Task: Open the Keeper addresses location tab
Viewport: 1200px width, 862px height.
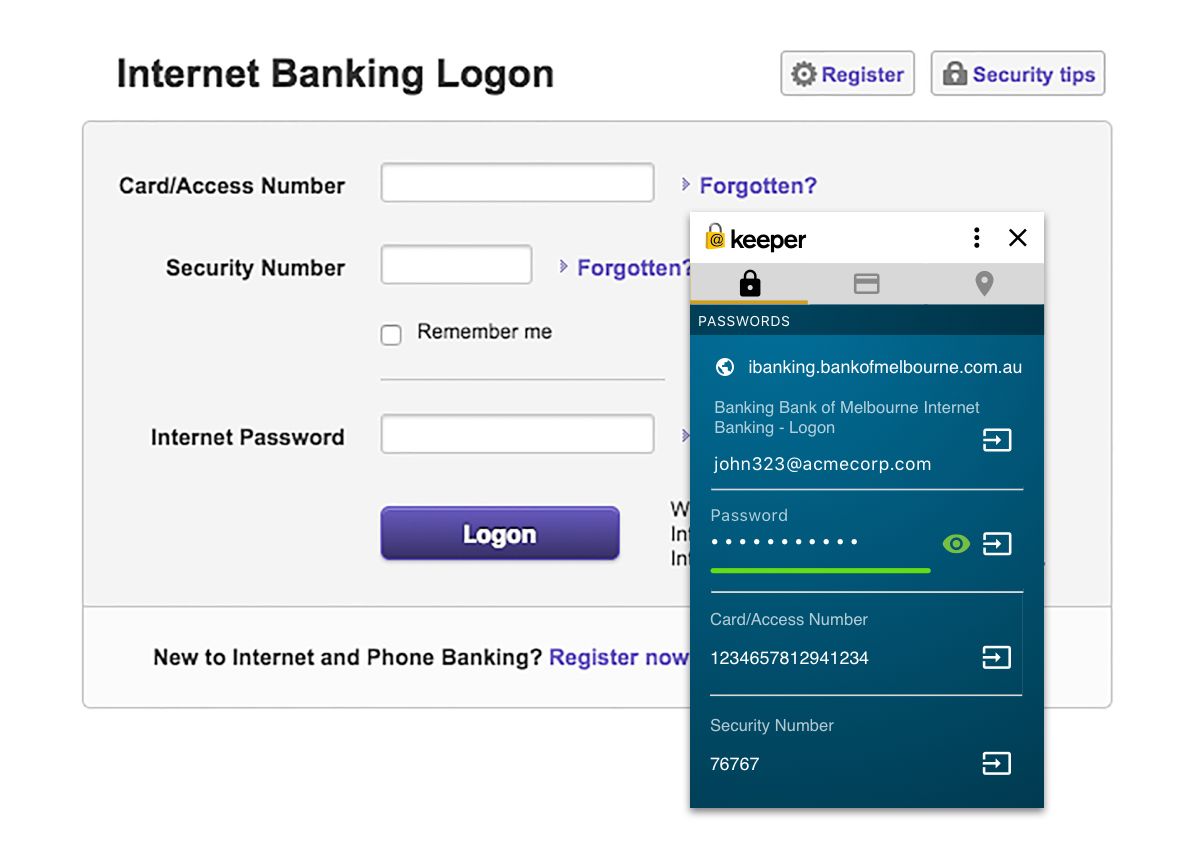Action: click(984, 285)
